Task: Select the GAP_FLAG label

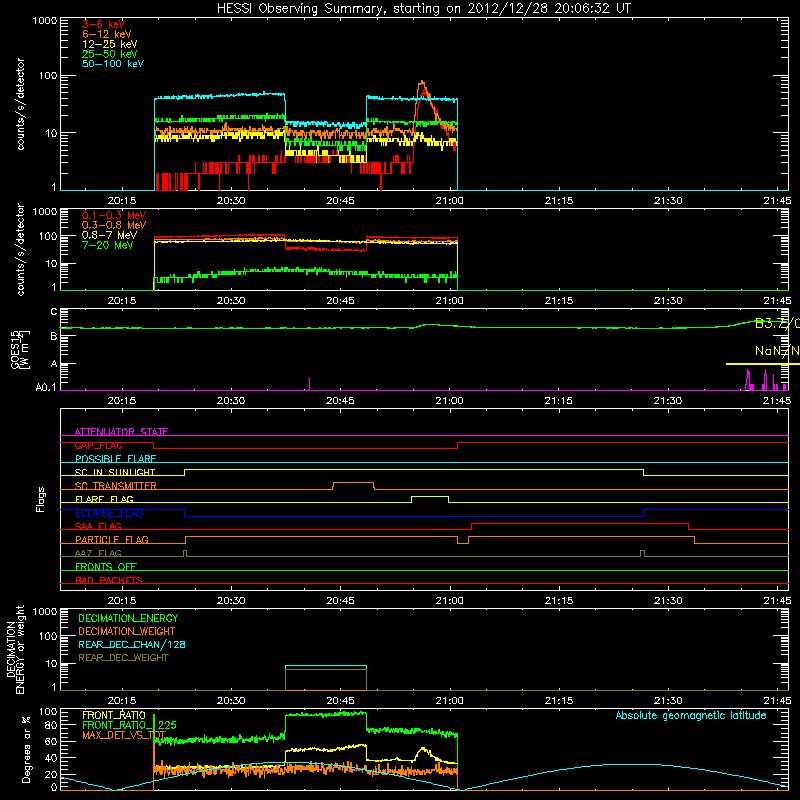Action: 98,445
